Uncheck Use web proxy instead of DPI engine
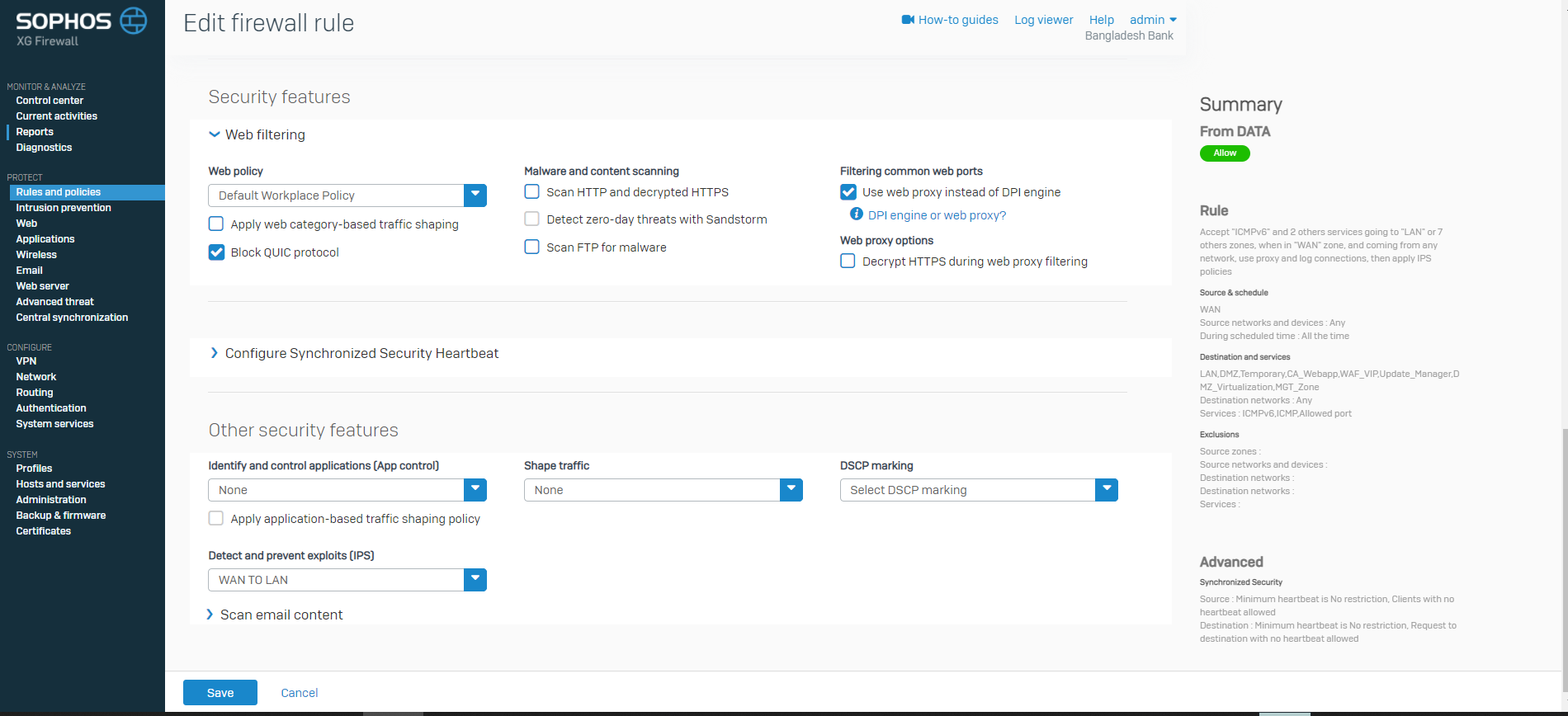Image resolution: width=1568 pixels, height=716 pixels. pos(848,191)
